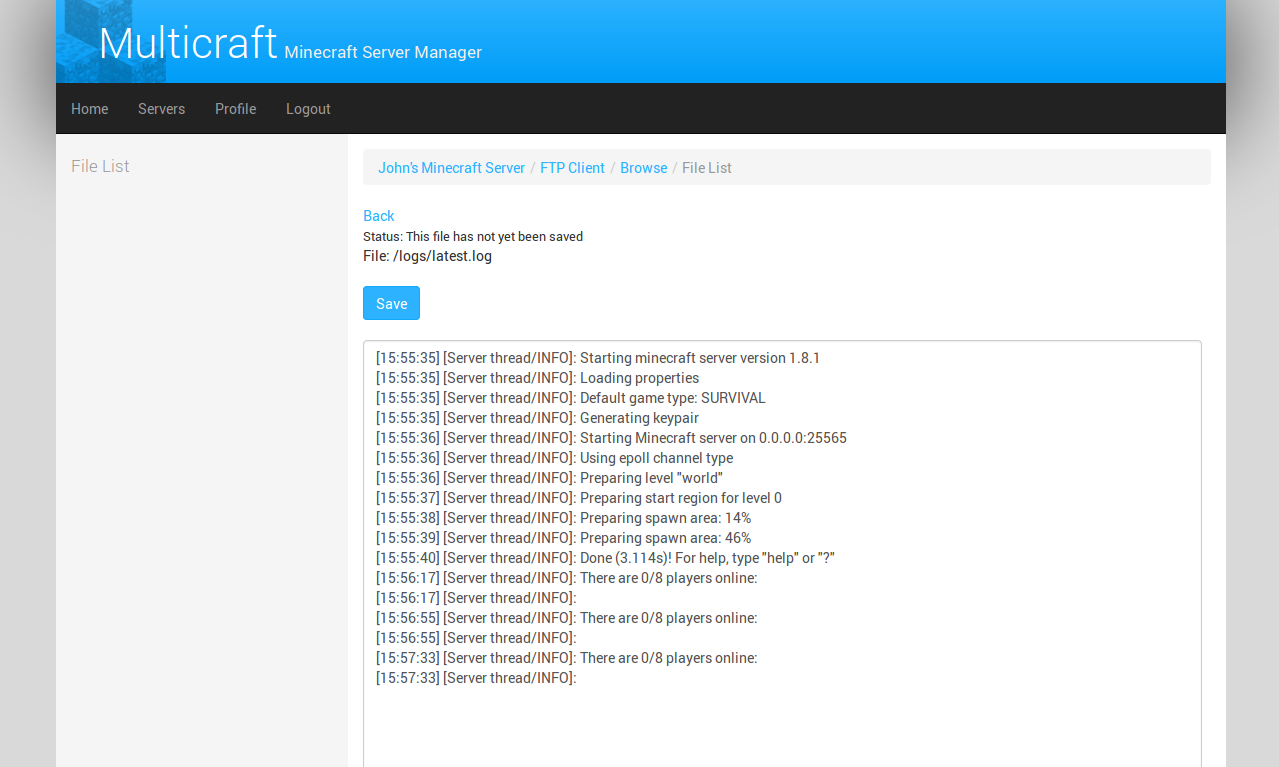Screen dimensions: 1279x767
Task: Click inside the log file text area
Action: [782, 554]
